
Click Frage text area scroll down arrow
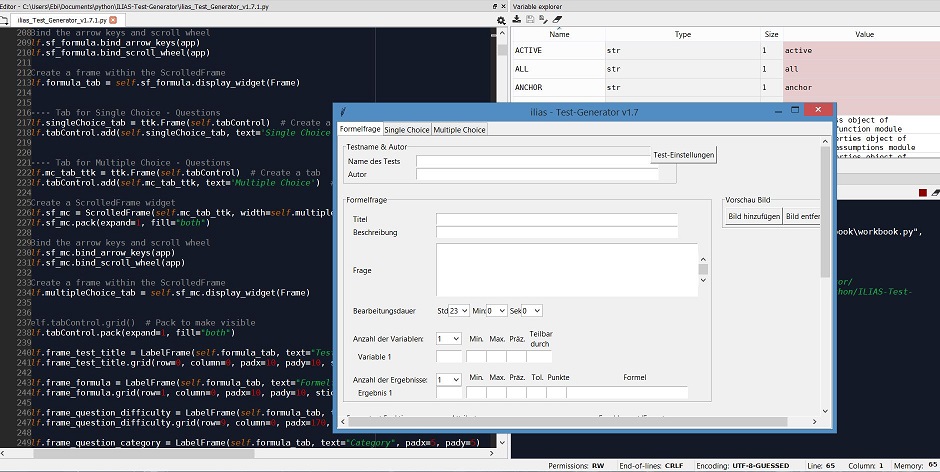703,280
